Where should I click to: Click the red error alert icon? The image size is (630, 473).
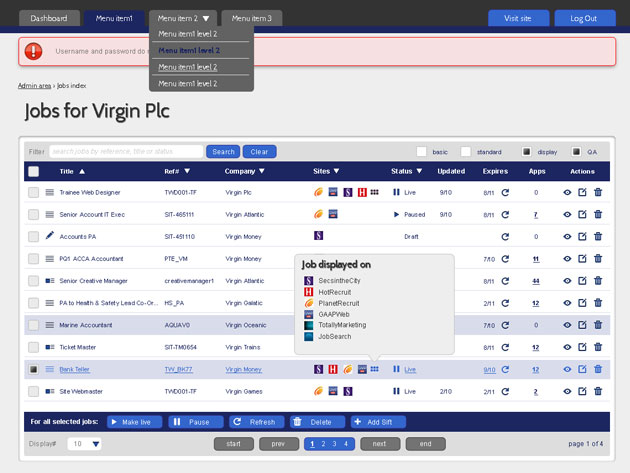33,51
